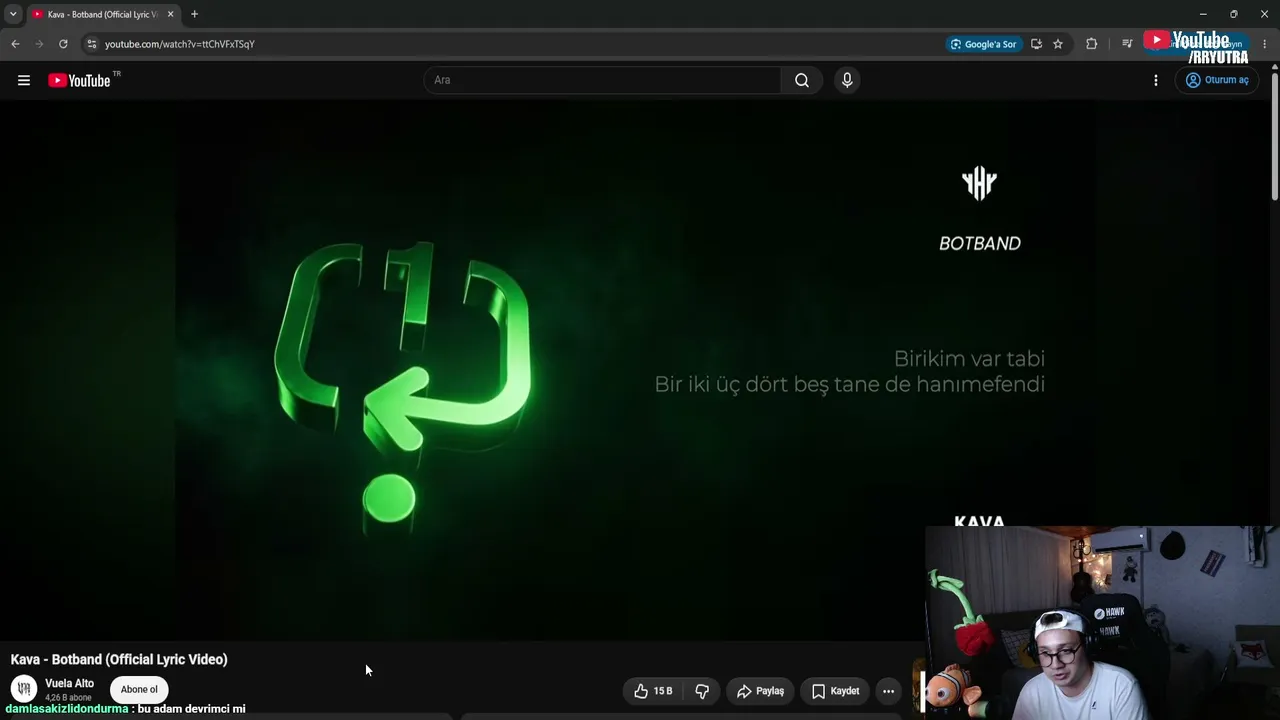Open media controls music-note icon

click(1127, 44)
